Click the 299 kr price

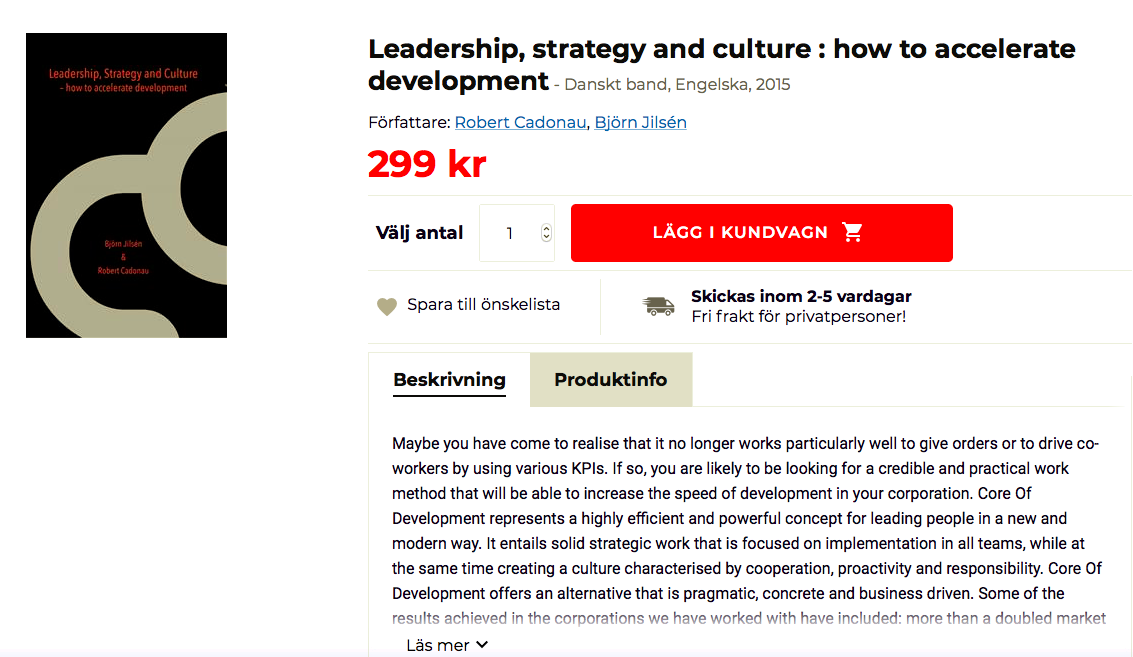(x=427, y=164)
